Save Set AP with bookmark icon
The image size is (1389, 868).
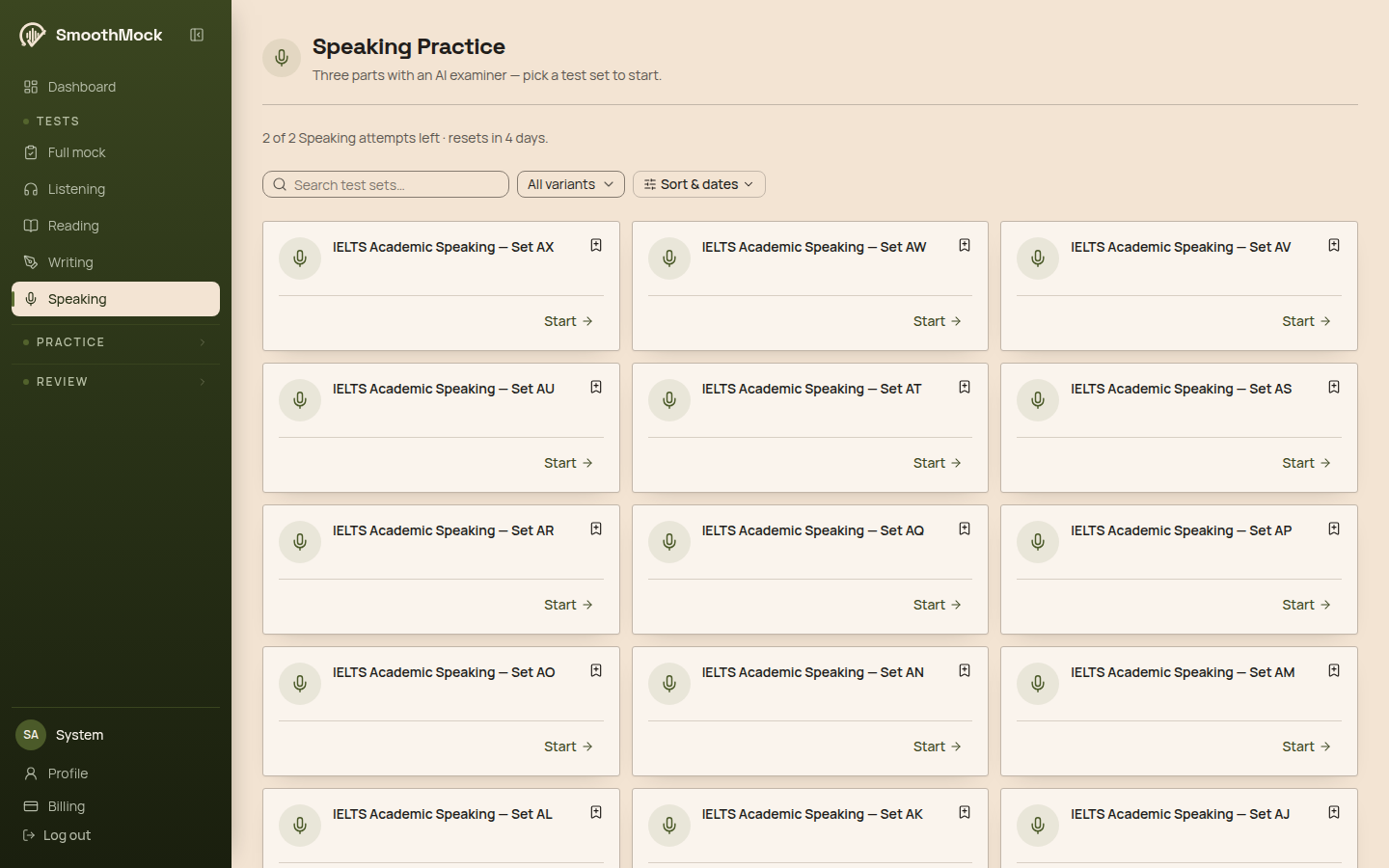[1334, 529]
